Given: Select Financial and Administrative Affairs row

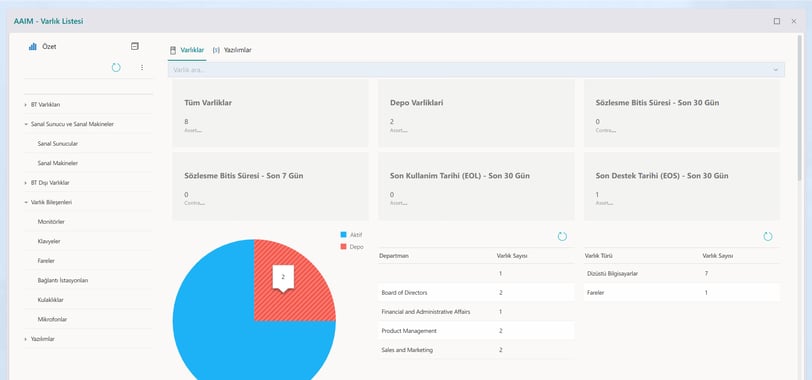Looking at the screenshot, I should click(x=476, y=312).
